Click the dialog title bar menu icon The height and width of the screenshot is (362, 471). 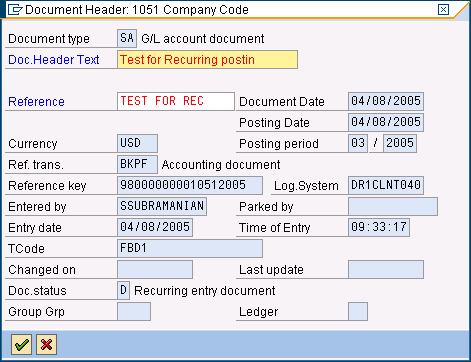(x=15, y=10)
